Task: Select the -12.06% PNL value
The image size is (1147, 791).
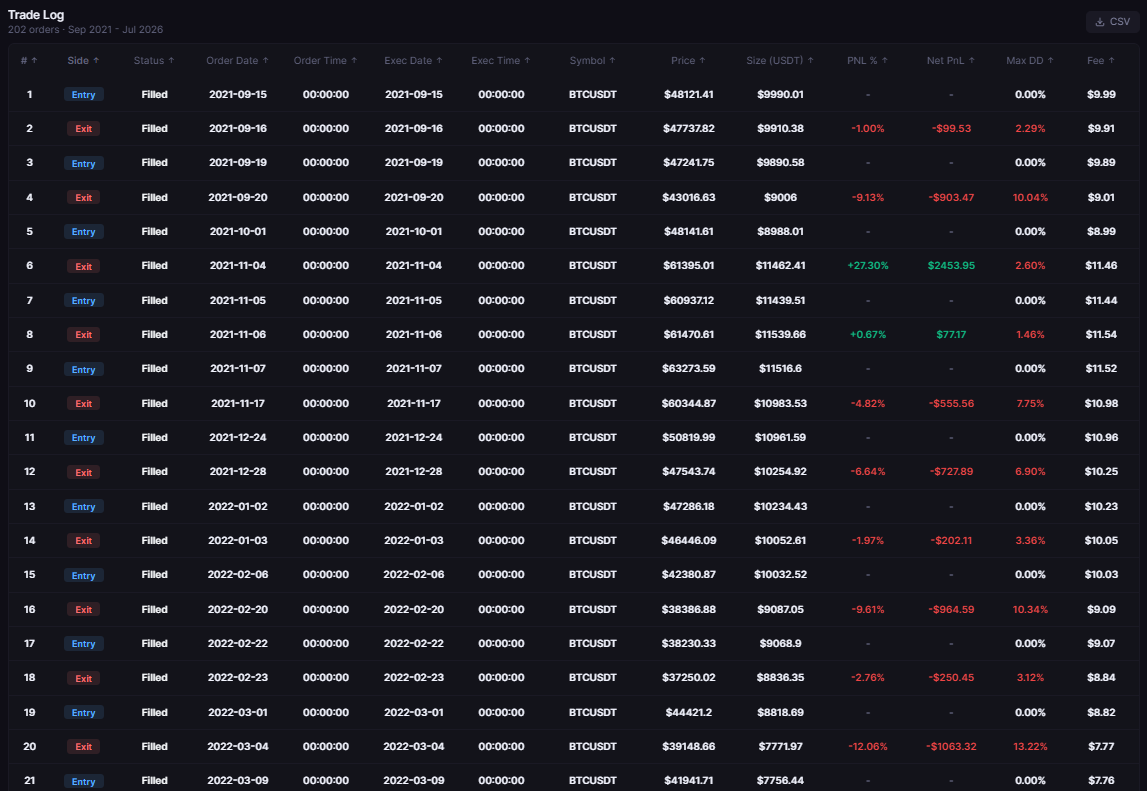Action: tap(868, 746)
